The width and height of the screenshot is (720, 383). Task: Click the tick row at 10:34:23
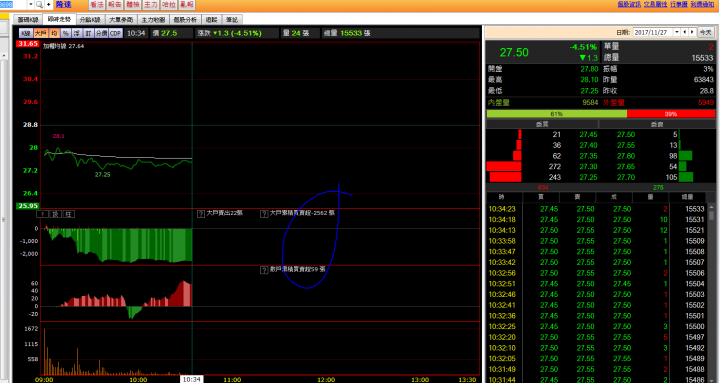tap(596, 209)
